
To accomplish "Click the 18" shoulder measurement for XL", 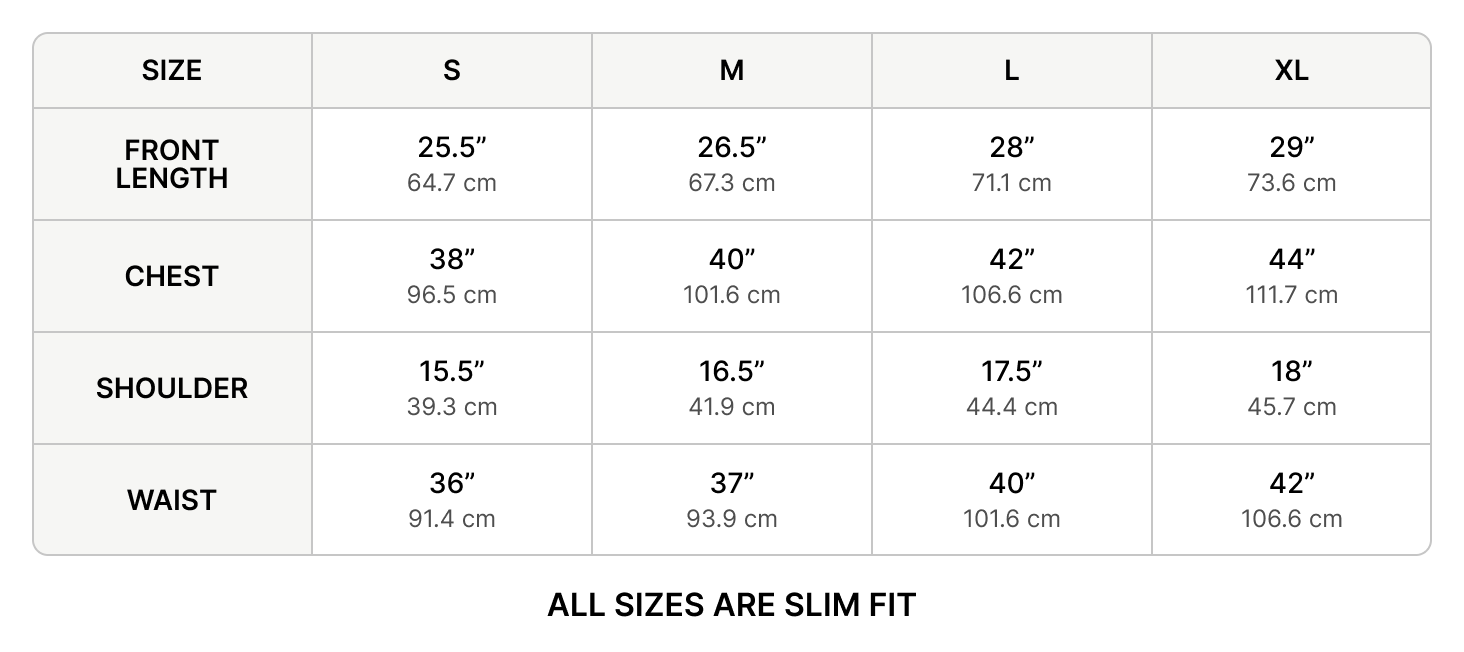I will click(x=1291, y=372).
